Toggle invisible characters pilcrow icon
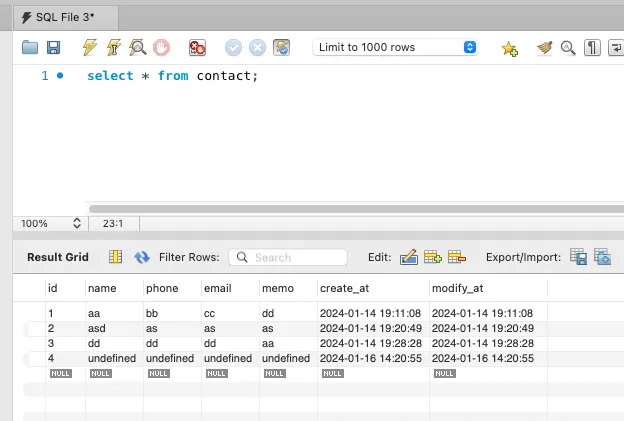Viewport: 624px width, 421px height. coord(592,48)
